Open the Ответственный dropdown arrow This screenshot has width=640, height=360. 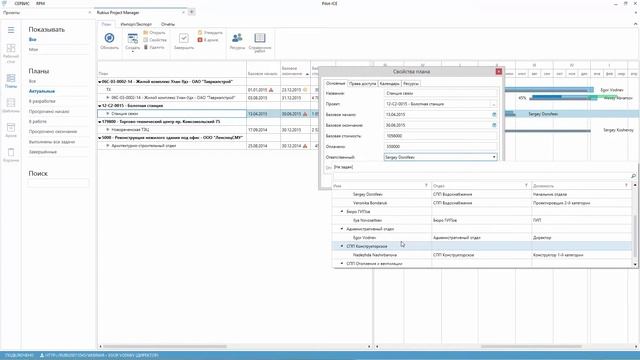pyautogui.click(x=494, y=157)
